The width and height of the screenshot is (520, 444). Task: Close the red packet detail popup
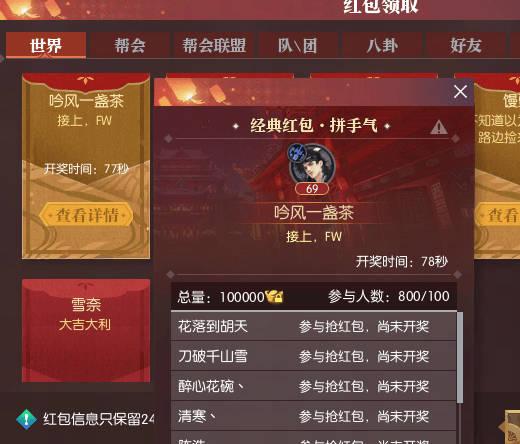(460, 91)
